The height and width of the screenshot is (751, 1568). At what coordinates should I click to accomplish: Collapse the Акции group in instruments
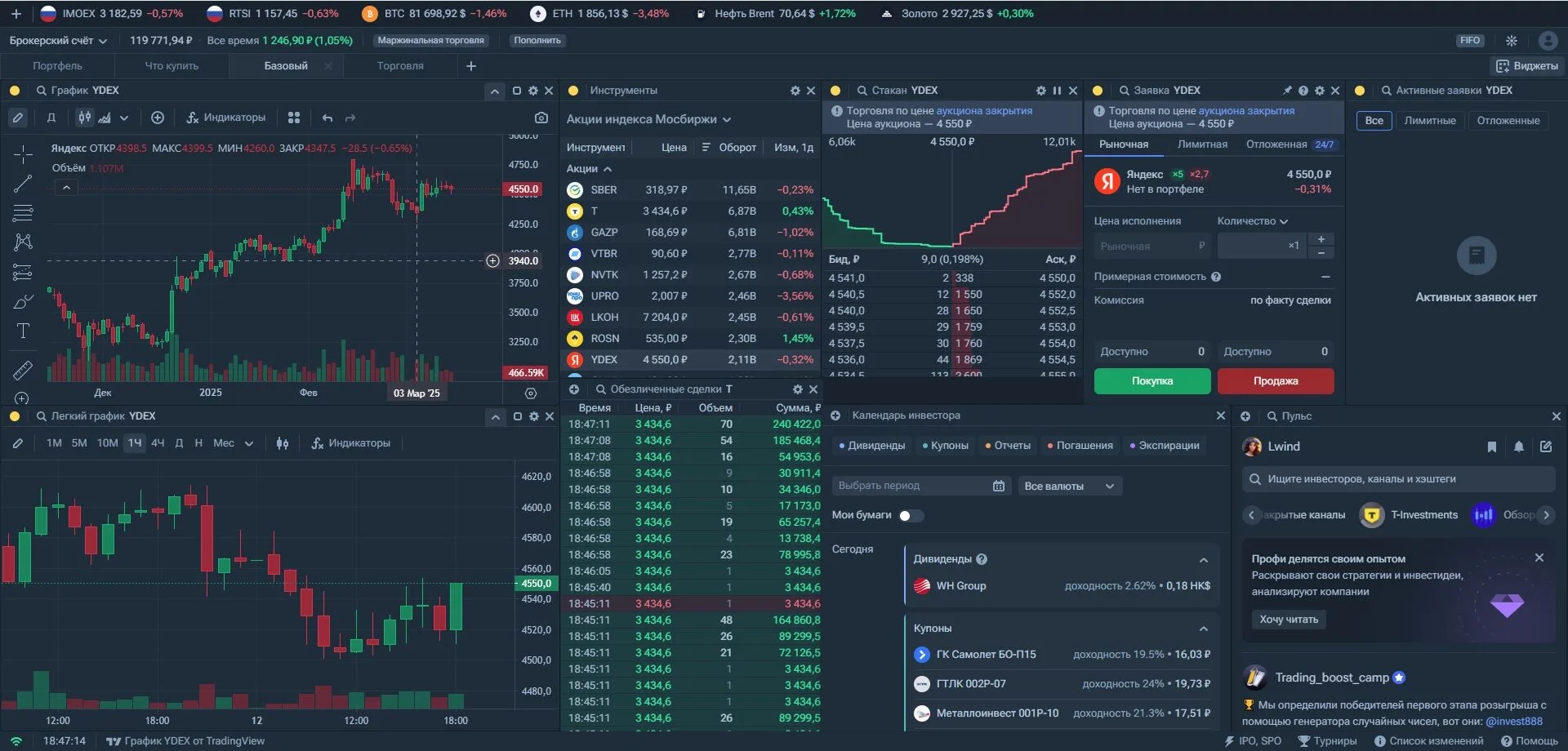[589, 169]
